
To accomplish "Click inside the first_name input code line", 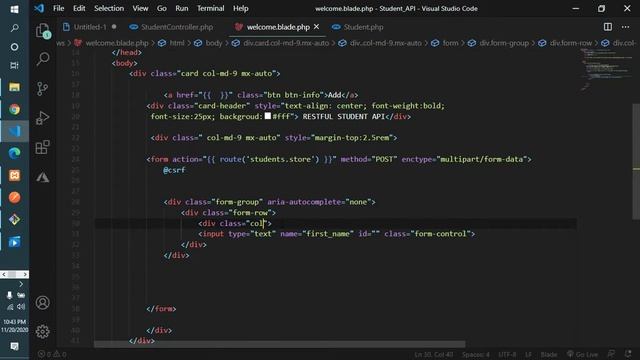I will [336, 234].
